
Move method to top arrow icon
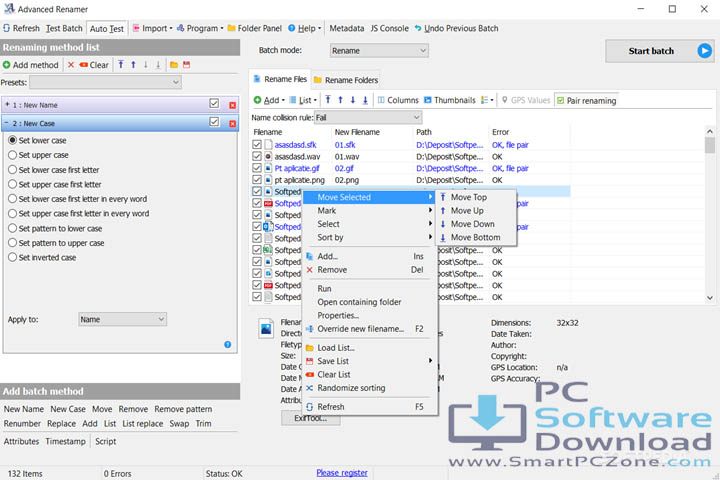click(121, 65)
